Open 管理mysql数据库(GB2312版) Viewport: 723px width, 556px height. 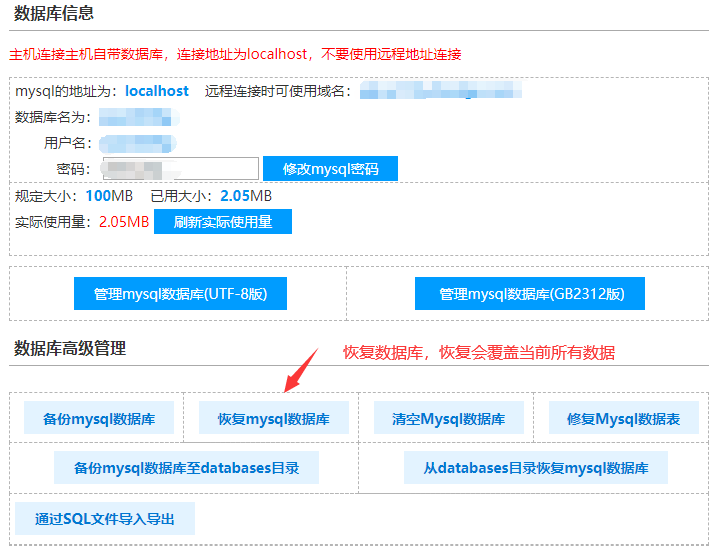tap(530, 294)
